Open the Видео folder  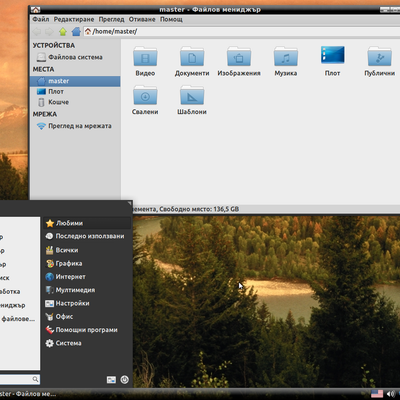click(145, 61)
